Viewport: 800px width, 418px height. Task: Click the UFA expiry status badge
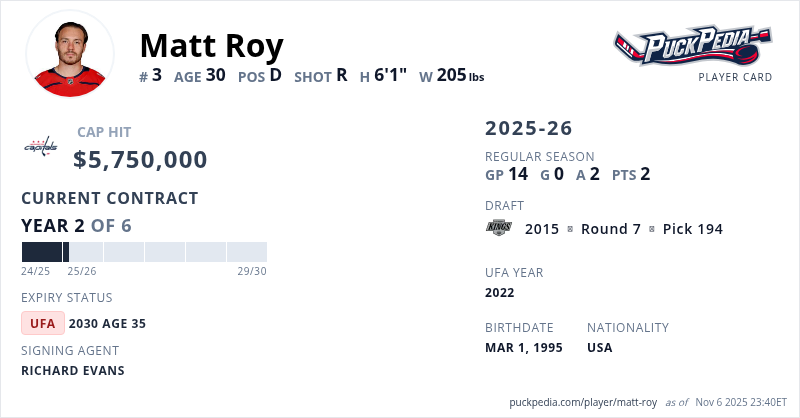[43, 323]
